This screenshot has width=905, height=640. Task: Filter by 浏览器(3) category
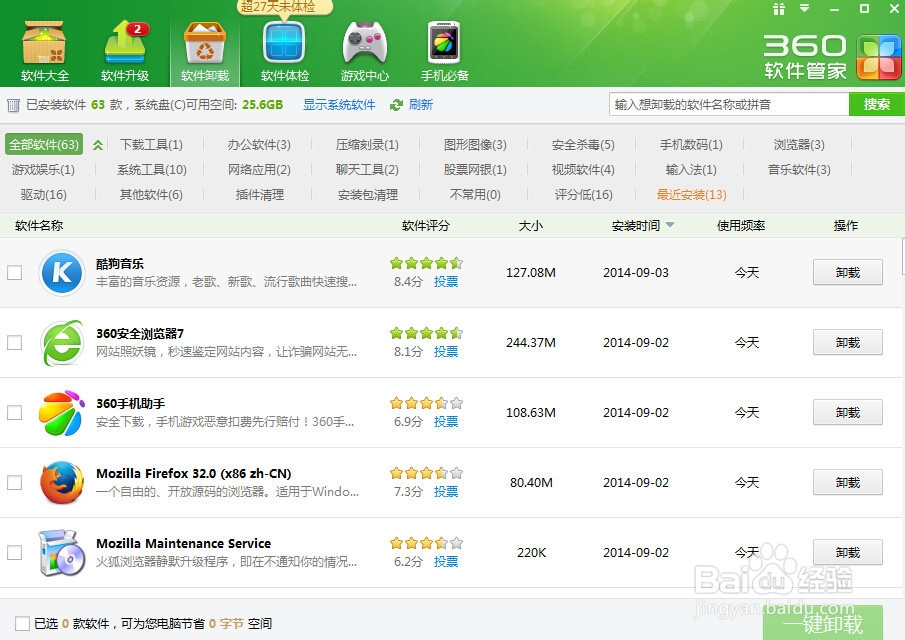click(x=799, y=145)
